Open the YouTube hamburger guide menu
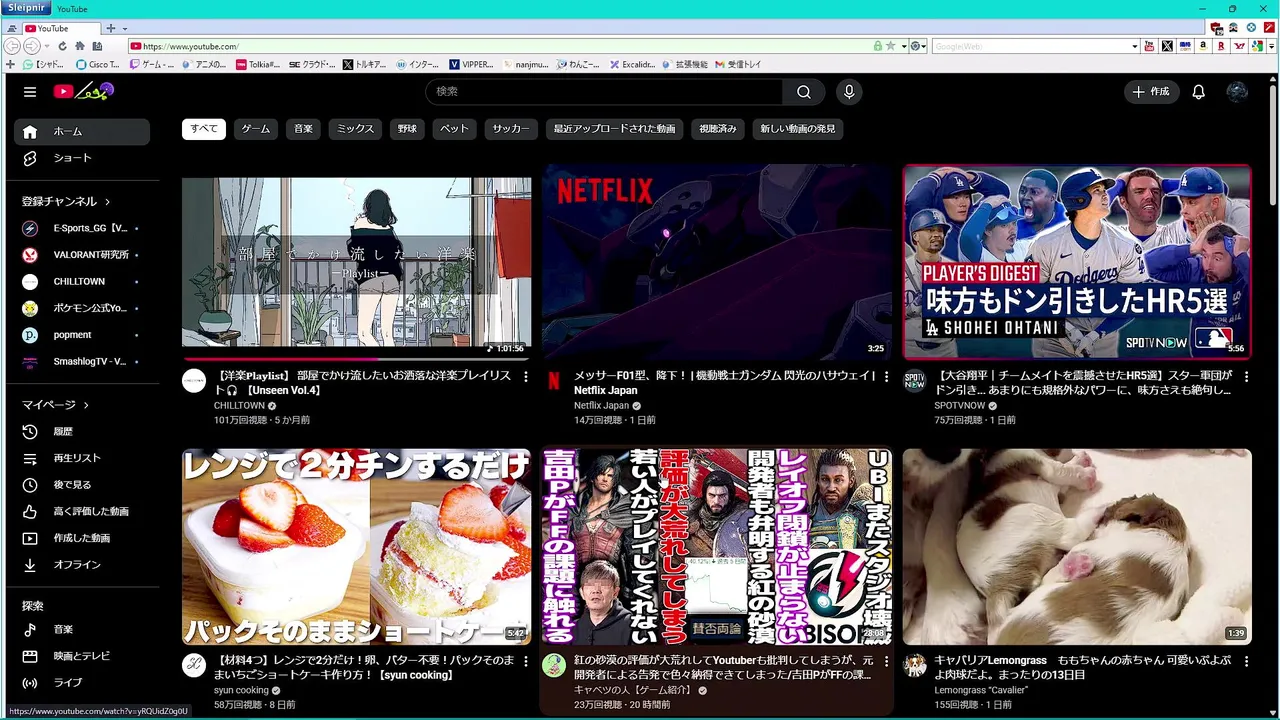Image resolution: width=1280 pixels, height=720 pixels. click(x=30, y=92)
